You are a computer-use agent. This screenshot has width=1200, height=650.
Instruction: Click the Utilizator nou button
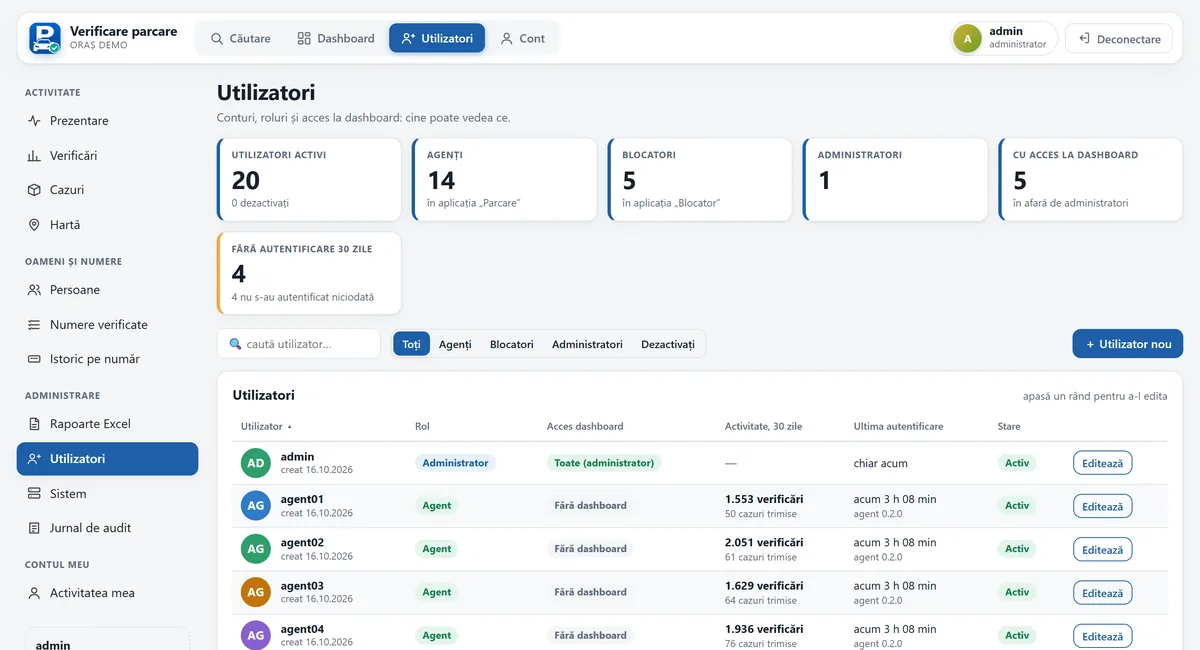pos(1128,344)
